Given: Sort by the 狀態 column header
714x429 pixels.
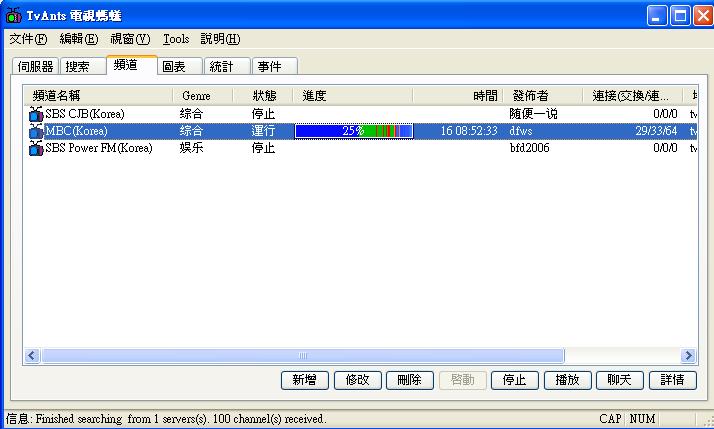Looking at the screenshot, I should click(x=263, y=96).
